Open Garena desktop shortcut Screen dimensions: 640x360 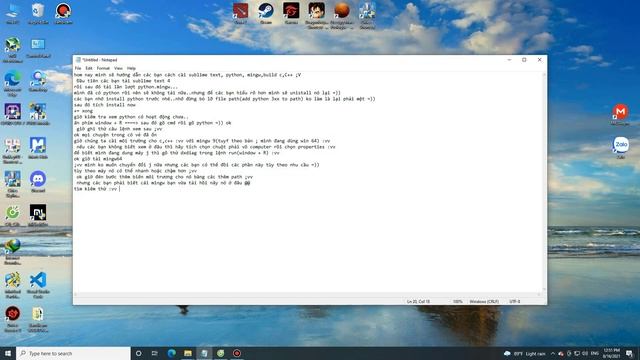click(291, 13)
